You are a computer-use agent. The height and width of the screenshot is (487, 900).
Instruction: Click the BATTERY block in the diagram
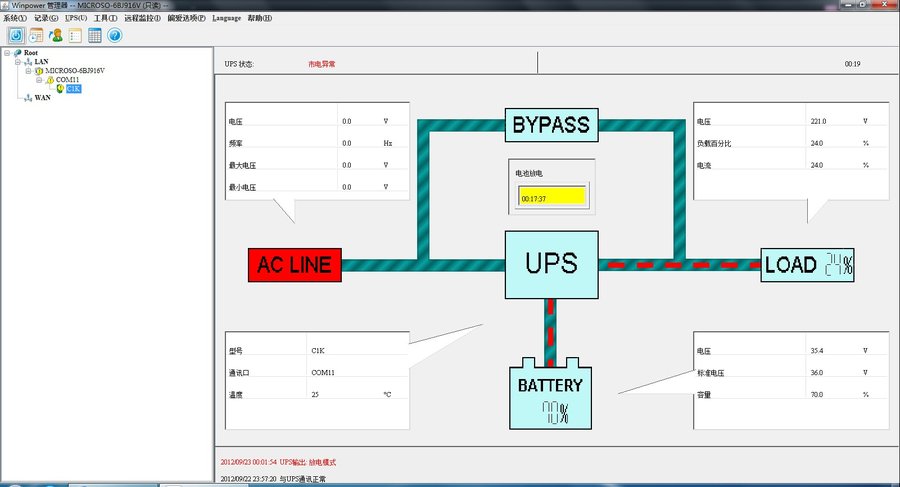(x=550, y=393)
